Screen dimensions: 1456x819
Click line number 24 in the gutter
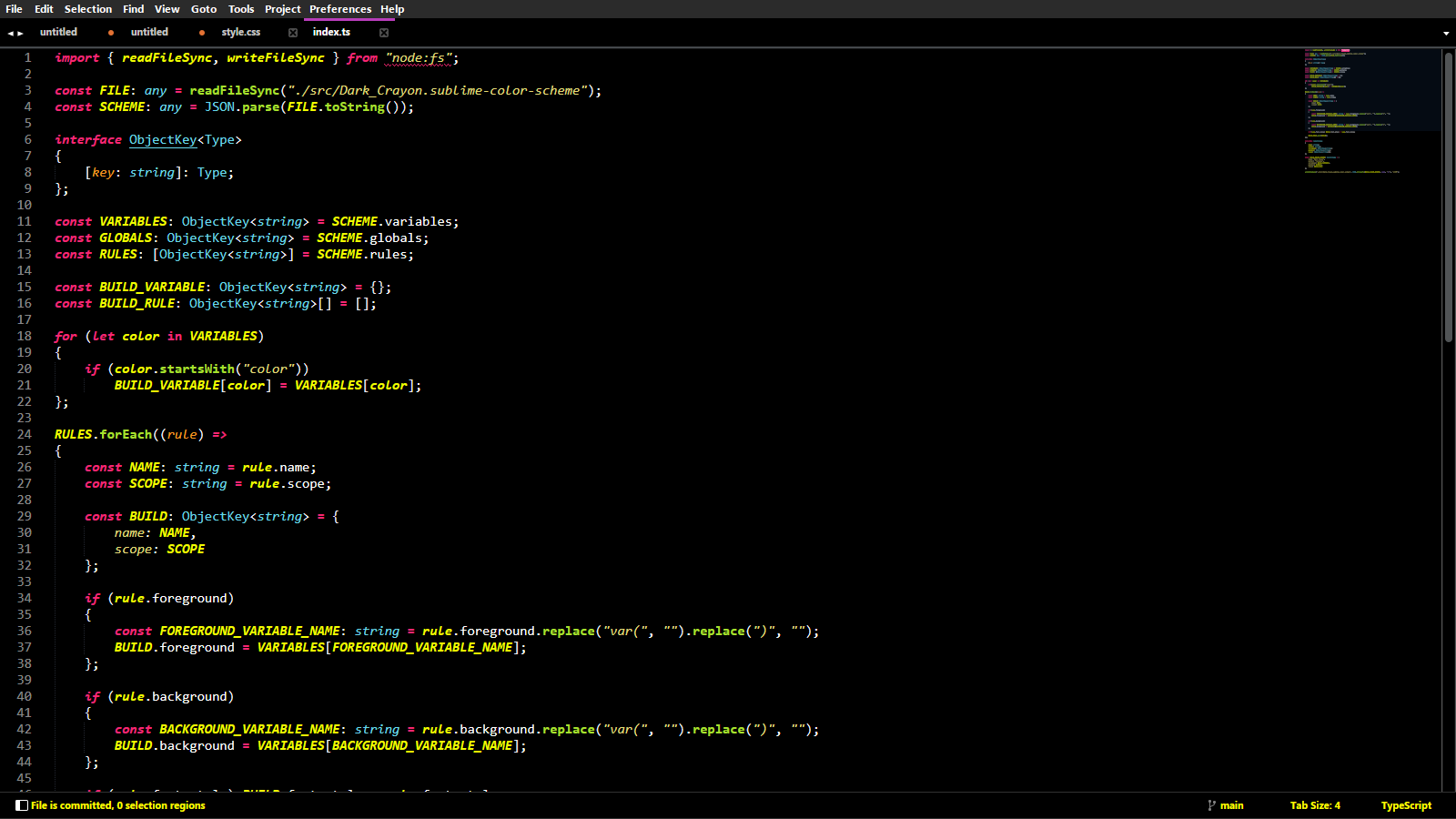24,434
